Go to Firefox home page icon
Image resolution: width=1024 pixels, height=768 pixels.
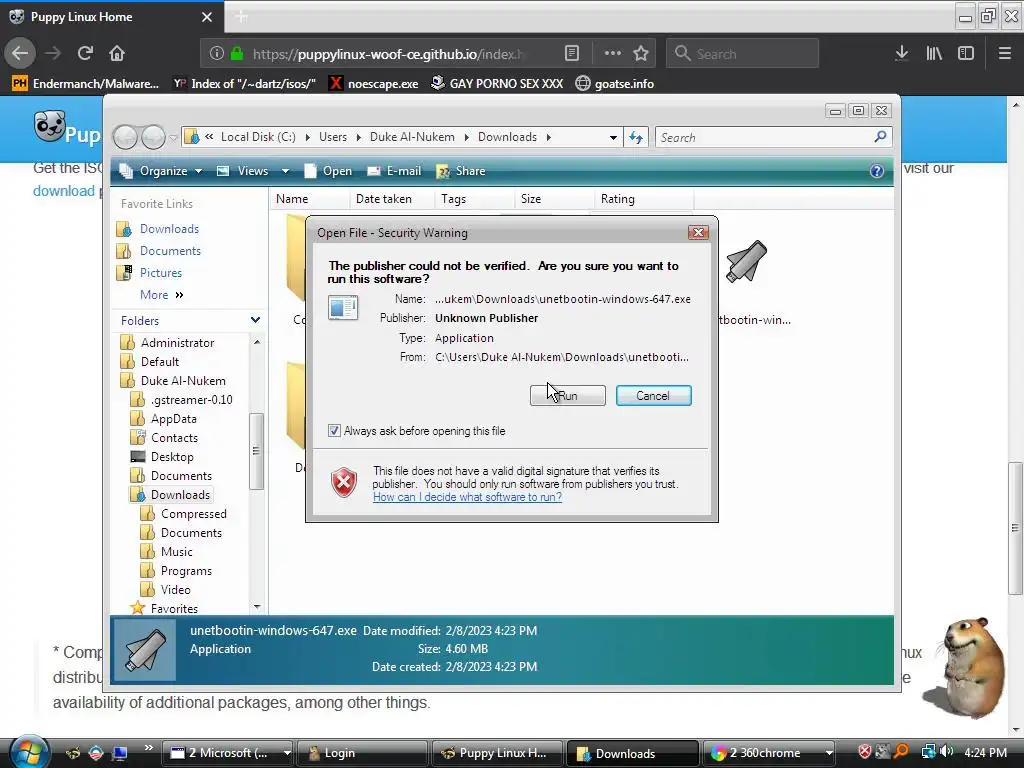pyautogui.click(x=117, y=54)
